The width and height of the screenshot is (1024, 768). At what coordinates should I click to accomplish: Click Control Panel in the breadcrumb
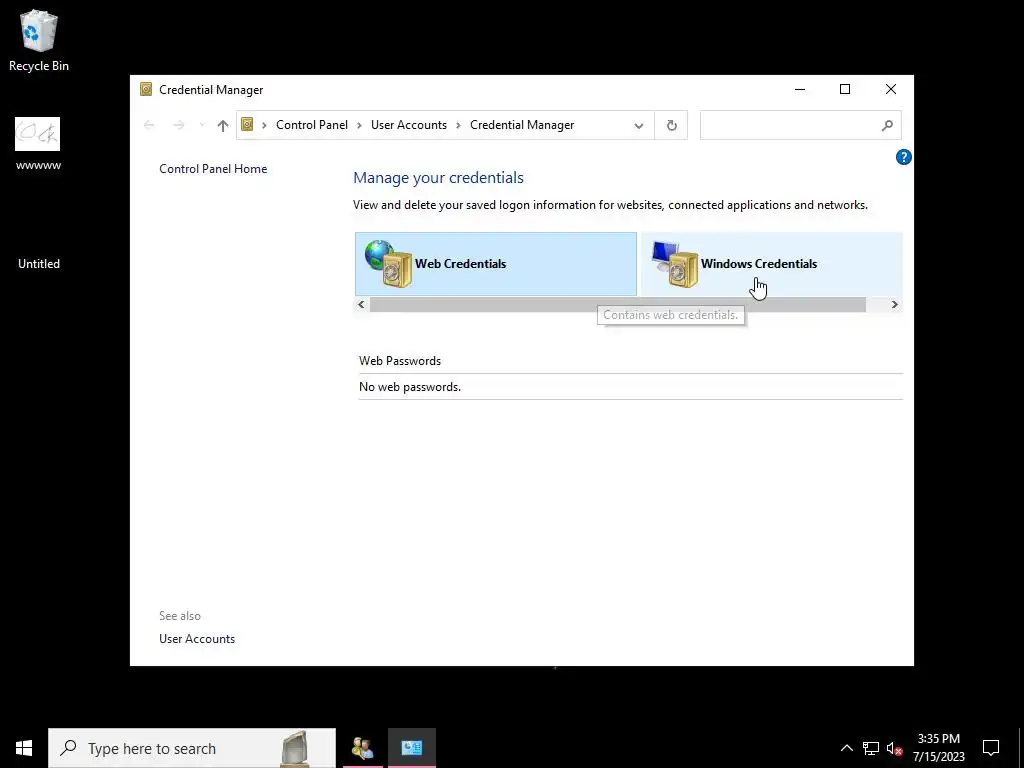click(x=312, y=125)
